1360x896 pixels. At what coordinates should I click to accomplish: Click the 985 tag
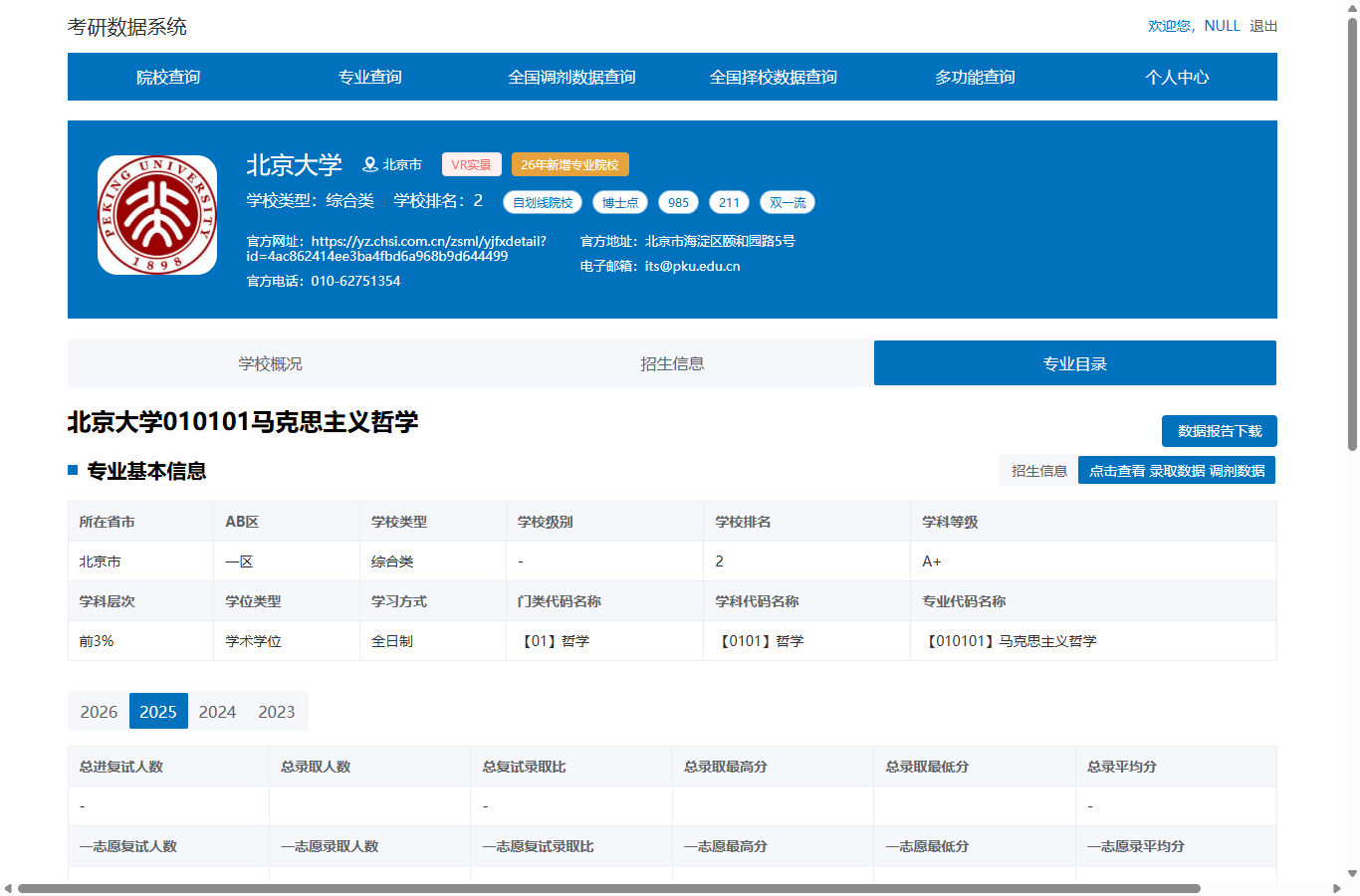click(x=678, y=202)
